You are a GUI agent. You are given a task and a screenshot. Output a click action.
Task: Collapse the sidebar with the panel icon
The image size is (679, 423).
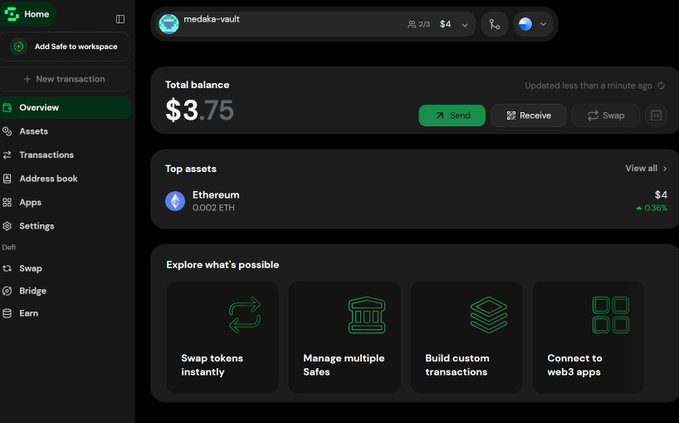[x=120, y=19]
